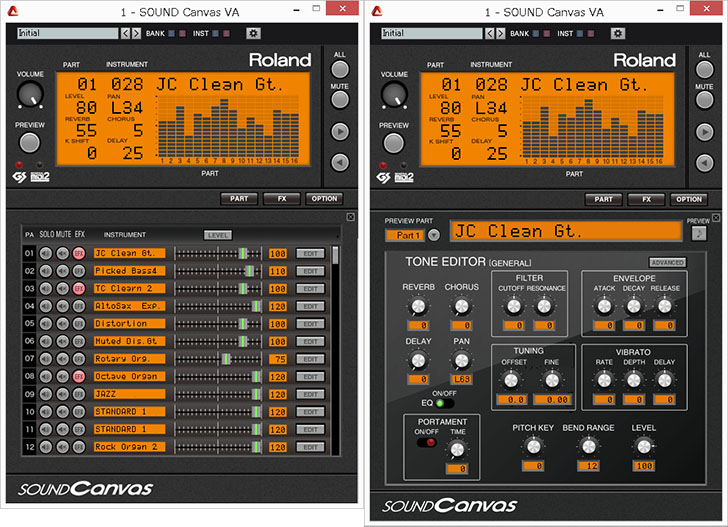The height and width of the screenshot is (527, 728).
Task: Open instrument JC Clean Gt. in row 01
Action: [130, 254]
